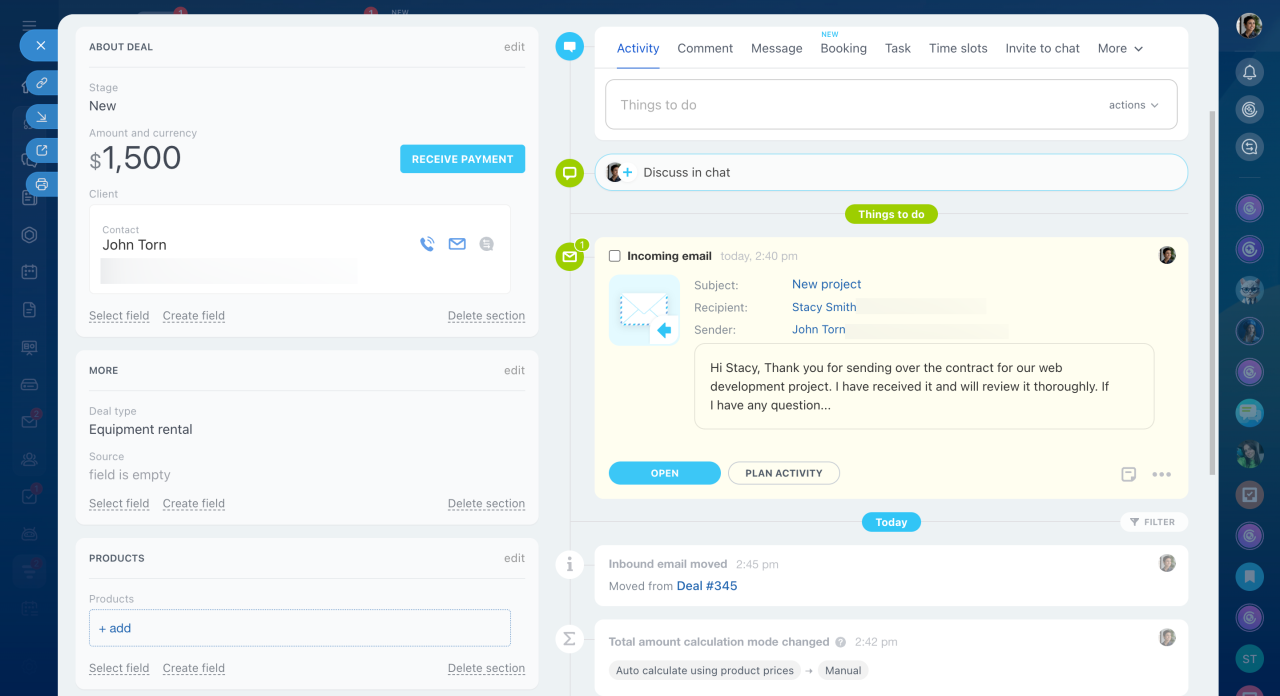1280x696 pixels.
Task: Click the Open button on the incoming email
Action: click(x=664, y=473)
